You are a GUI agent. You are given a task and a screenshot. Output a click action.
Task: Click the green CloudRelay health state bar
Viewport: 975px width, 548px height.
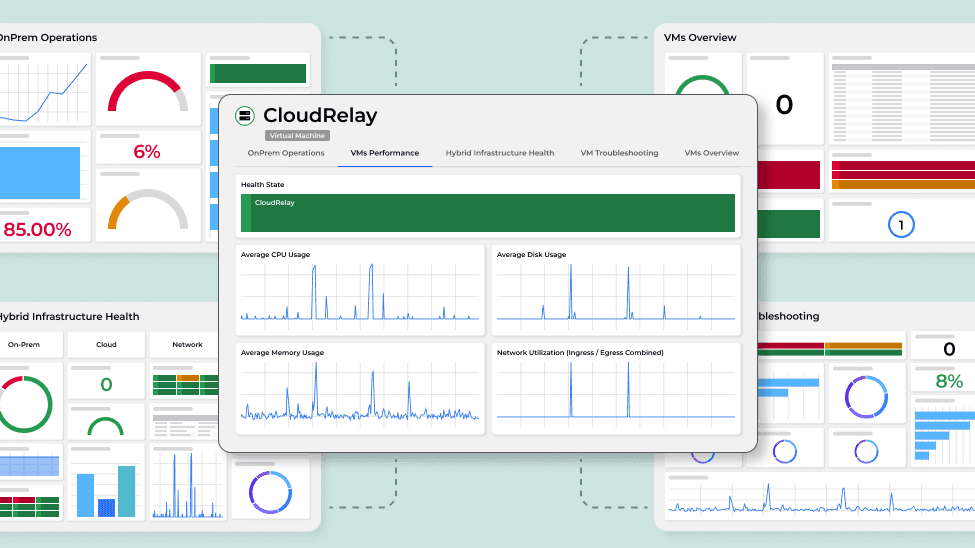click(x=488, y=213)
